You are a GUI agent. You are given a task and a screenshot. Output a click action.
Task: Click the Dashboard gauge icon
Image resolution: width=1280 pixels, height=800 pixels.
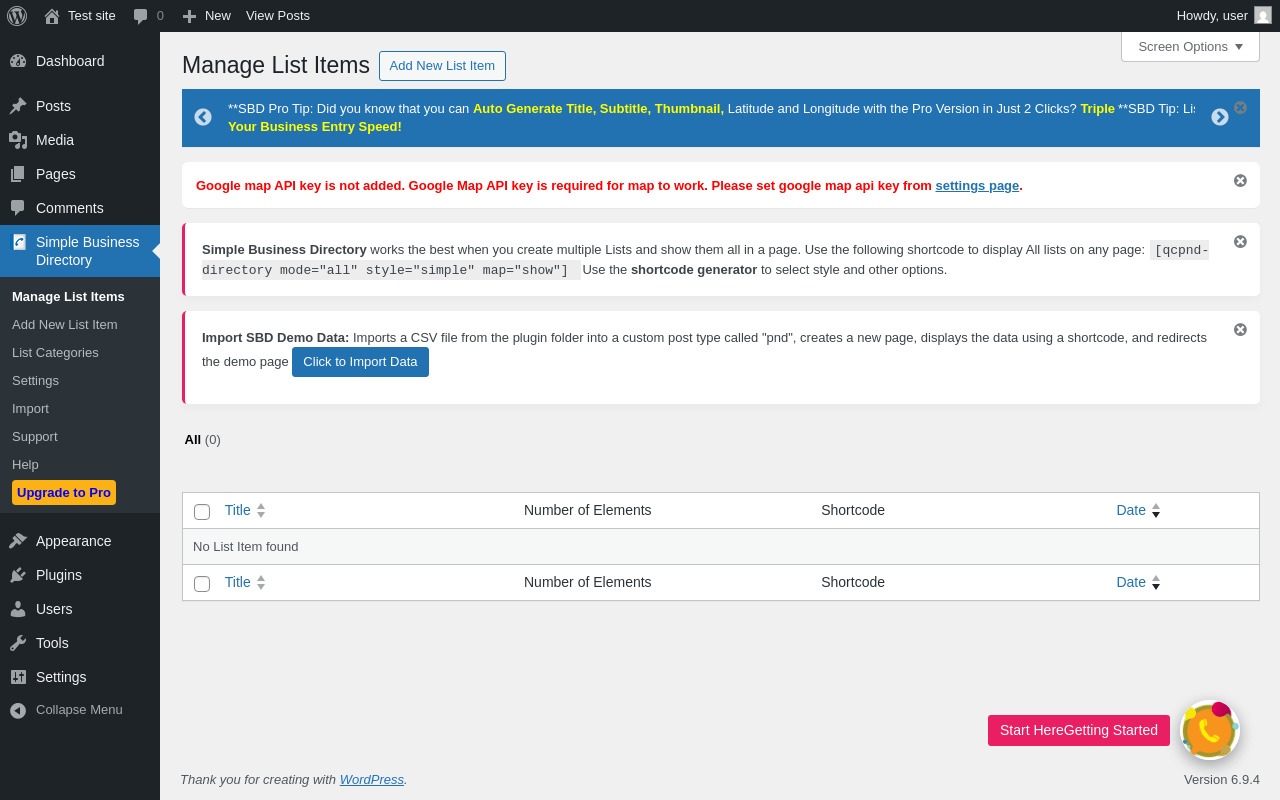[x=18, y=61]
